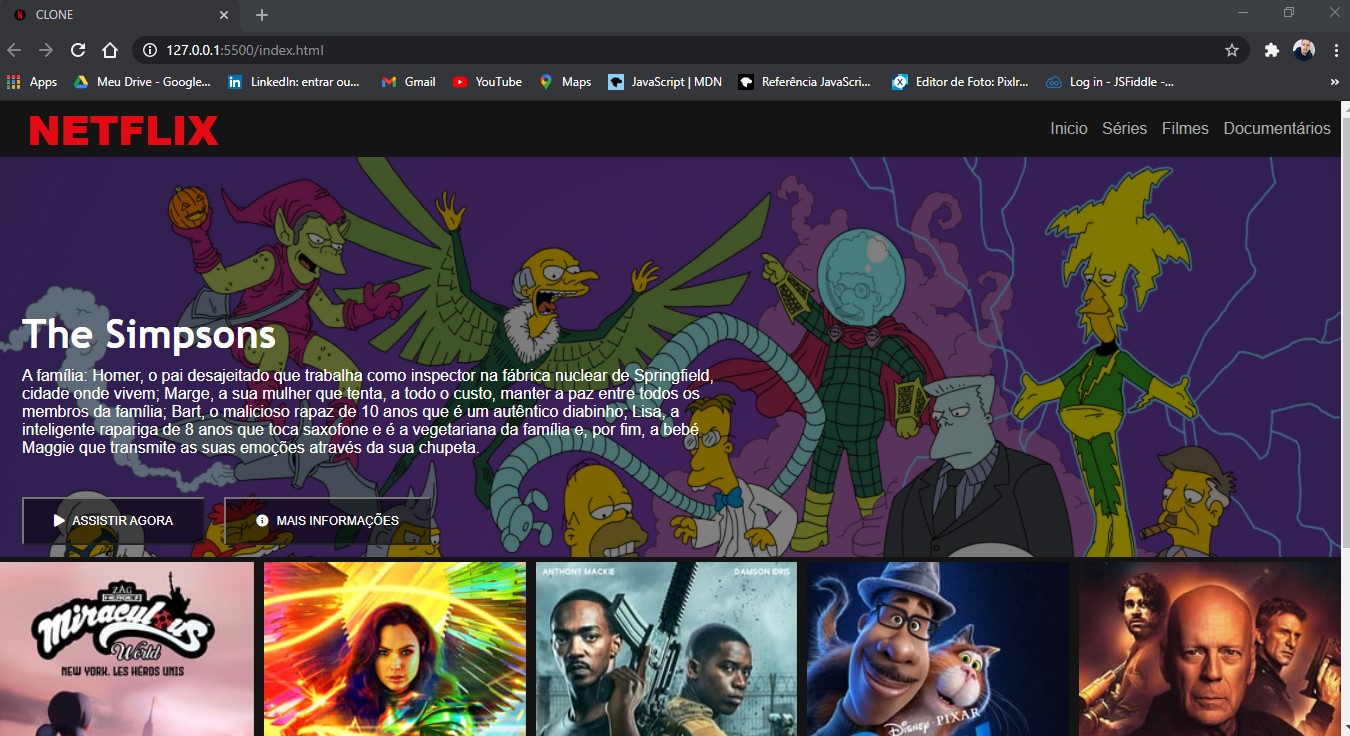Image resolution: width=1350 pixels, height=736 pixels.
Task: Open a new tab with plus icon
Action: 262,15
